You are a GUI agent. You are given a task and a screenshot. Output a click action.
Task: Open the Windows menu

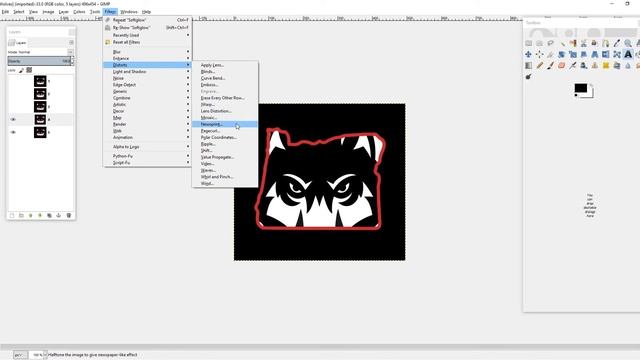coord(129,12)
